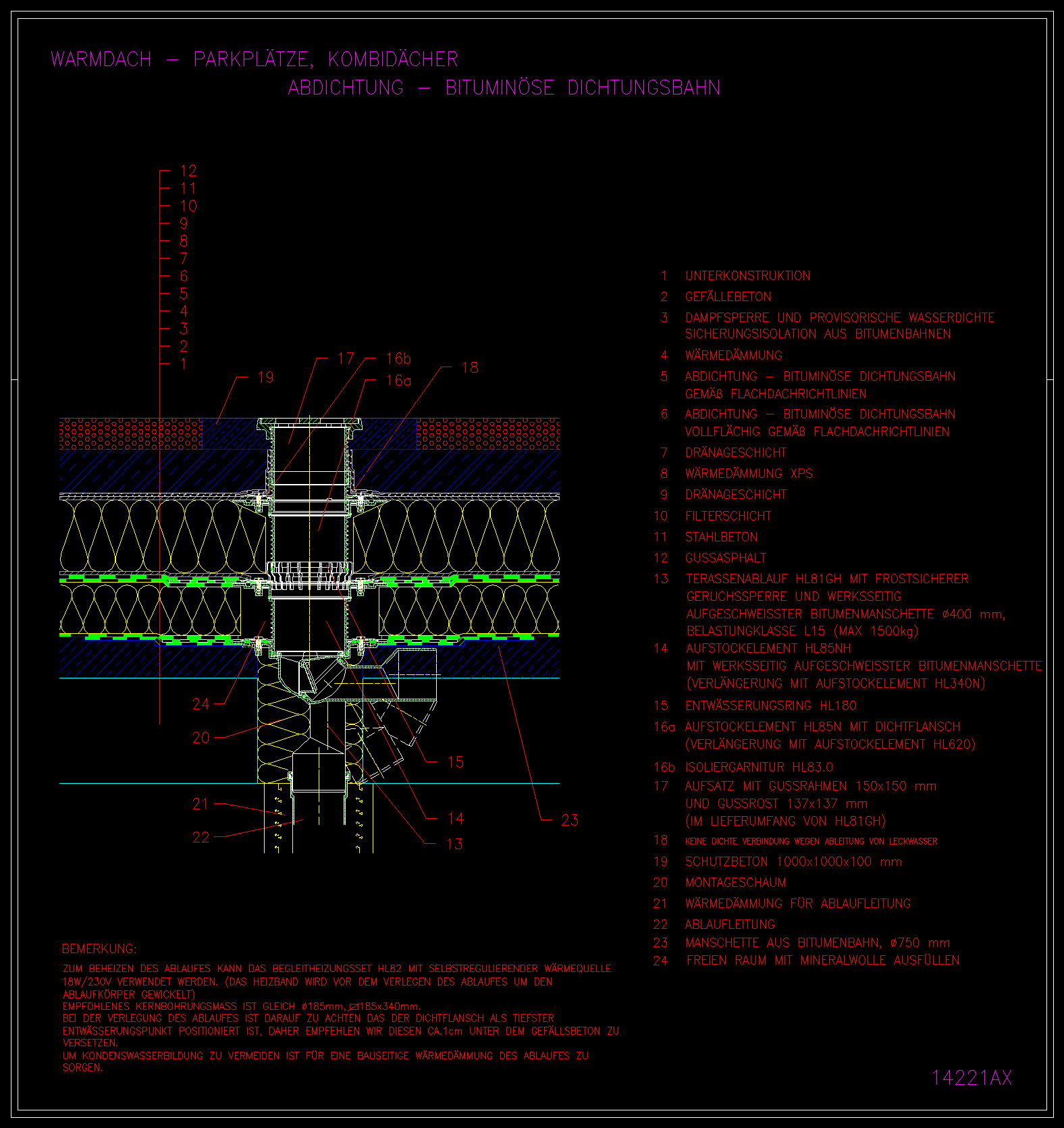Image resolution: width=1064 pixels, height=1128 pixels.
Task: Select the 'BEMERKUNG:' heading
Action: pyautogui.click(x=99, y=948)
